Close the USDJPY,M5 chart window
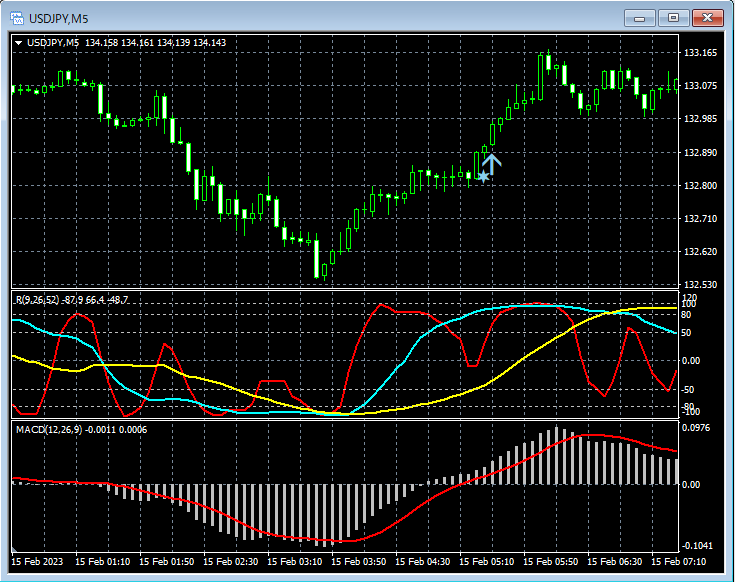 707,18
